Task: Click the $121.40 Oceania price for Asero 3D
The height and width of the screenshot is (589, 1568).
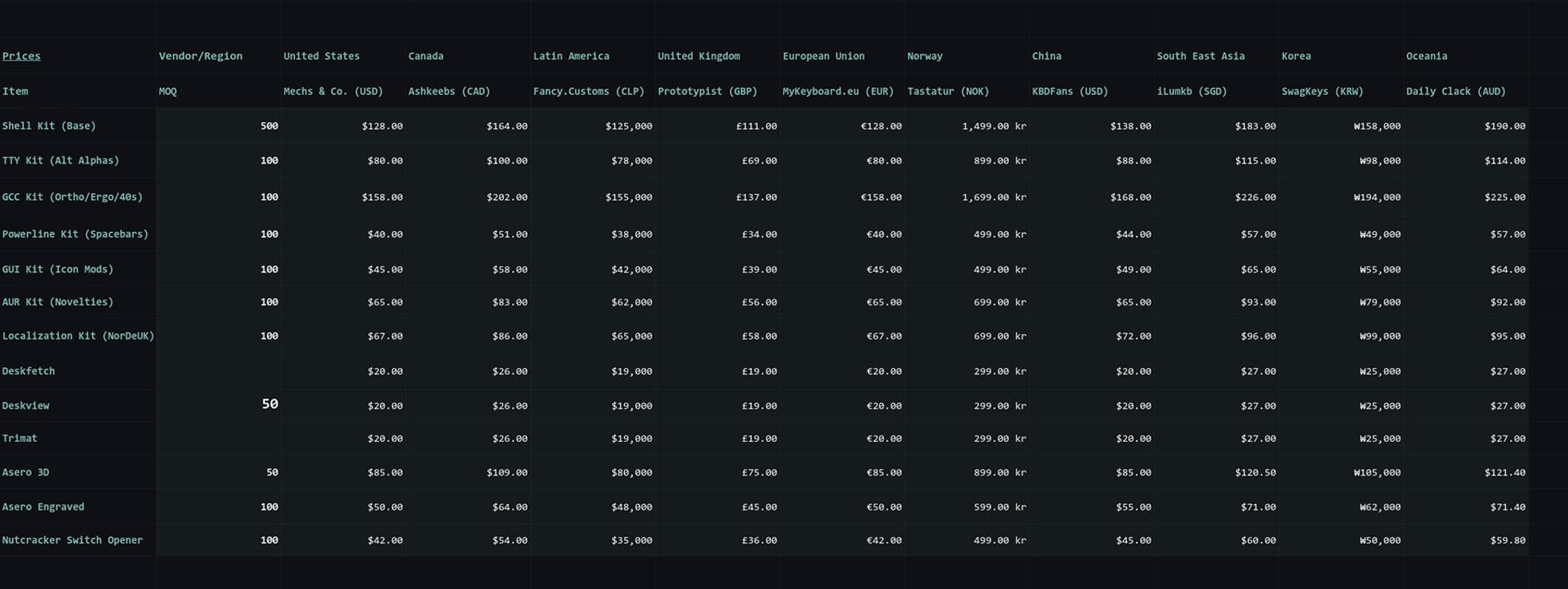Action: (1504, 473)
